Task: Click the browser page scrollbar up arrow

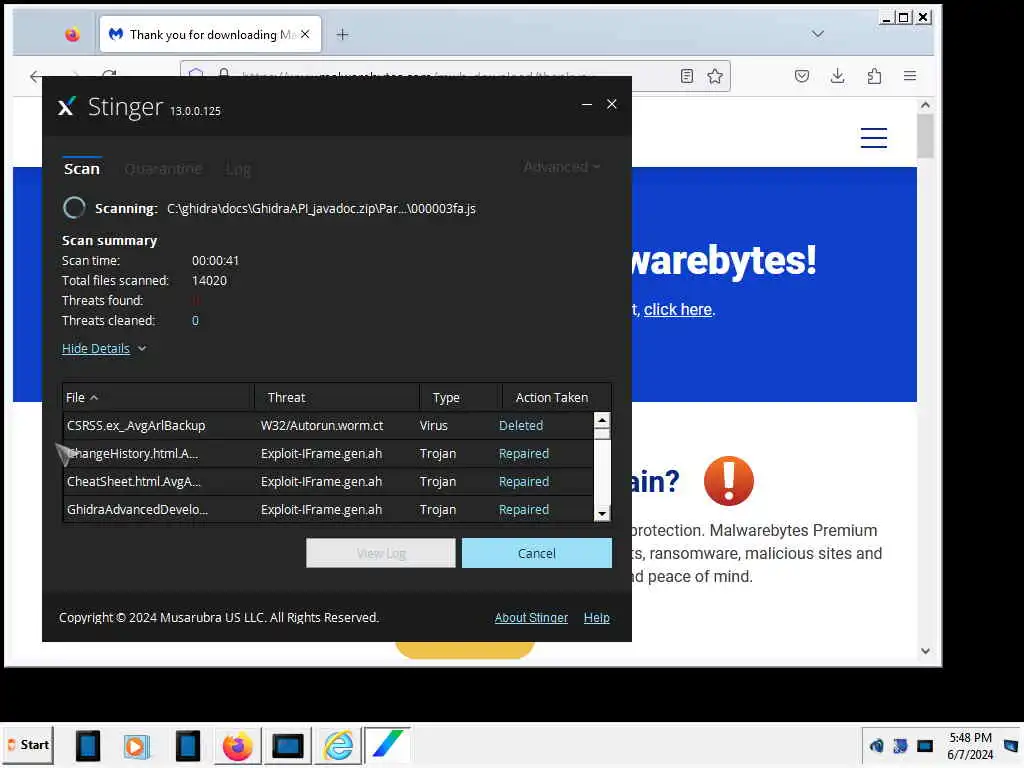Action: click(925, 105)
